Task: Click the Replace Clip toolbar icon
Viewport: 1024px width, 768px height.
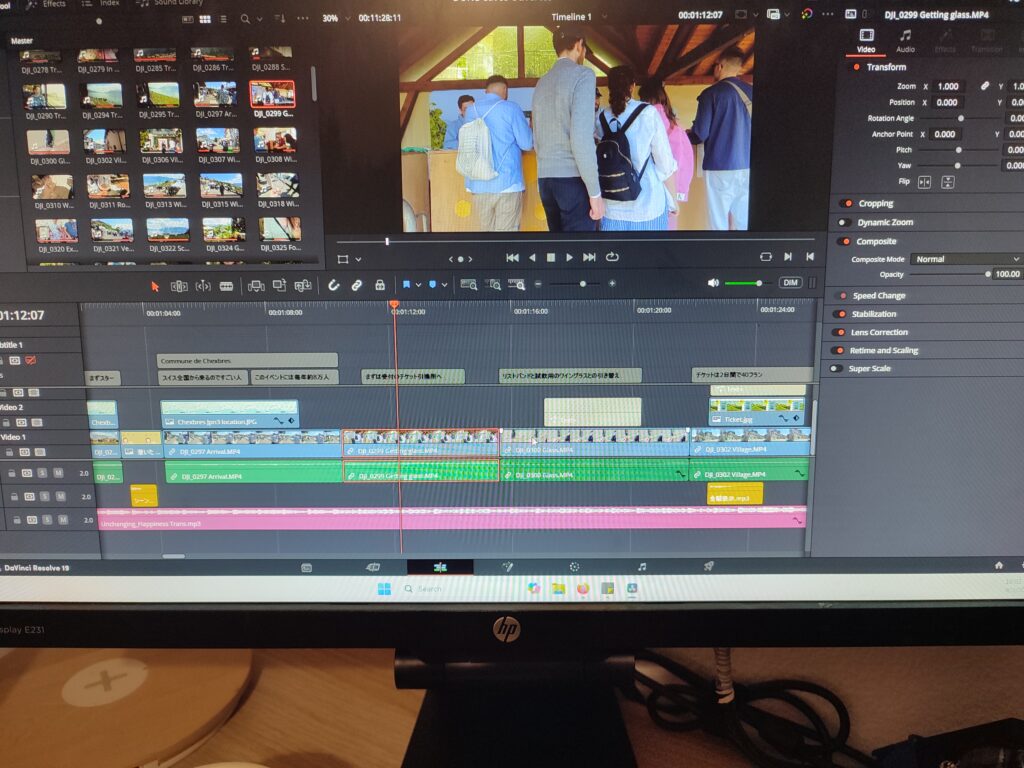Action: coord(303,285)
